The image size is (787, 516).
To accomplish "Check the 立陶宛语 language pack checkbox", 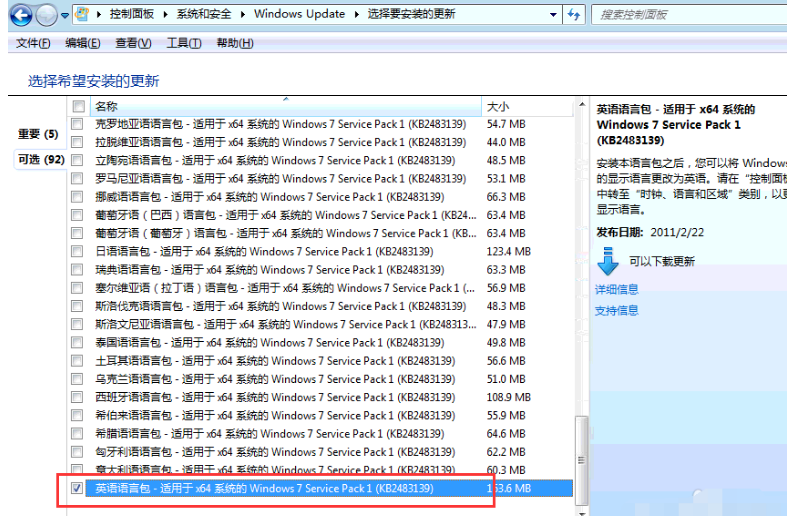I will tap(77, 160).
